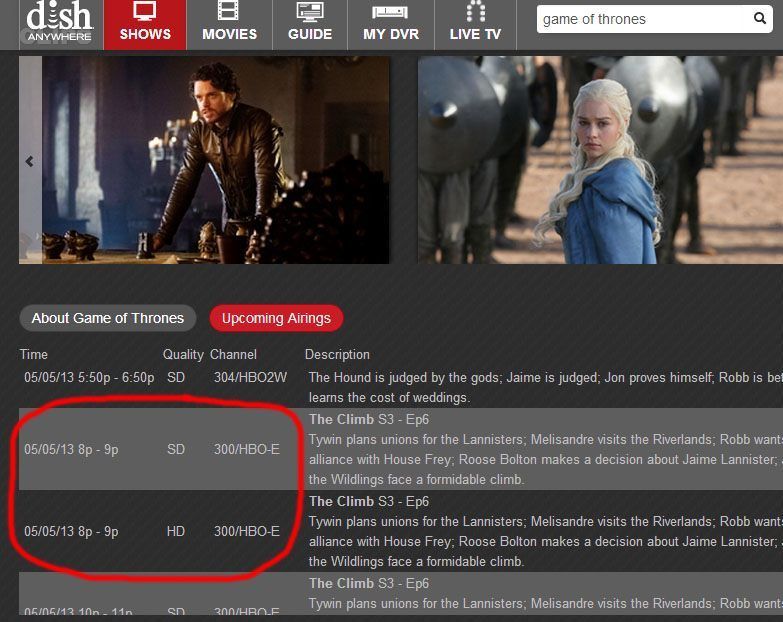Click the carousel previous arrow
Viewport: 783px width, 622px height.
point(29,161)
